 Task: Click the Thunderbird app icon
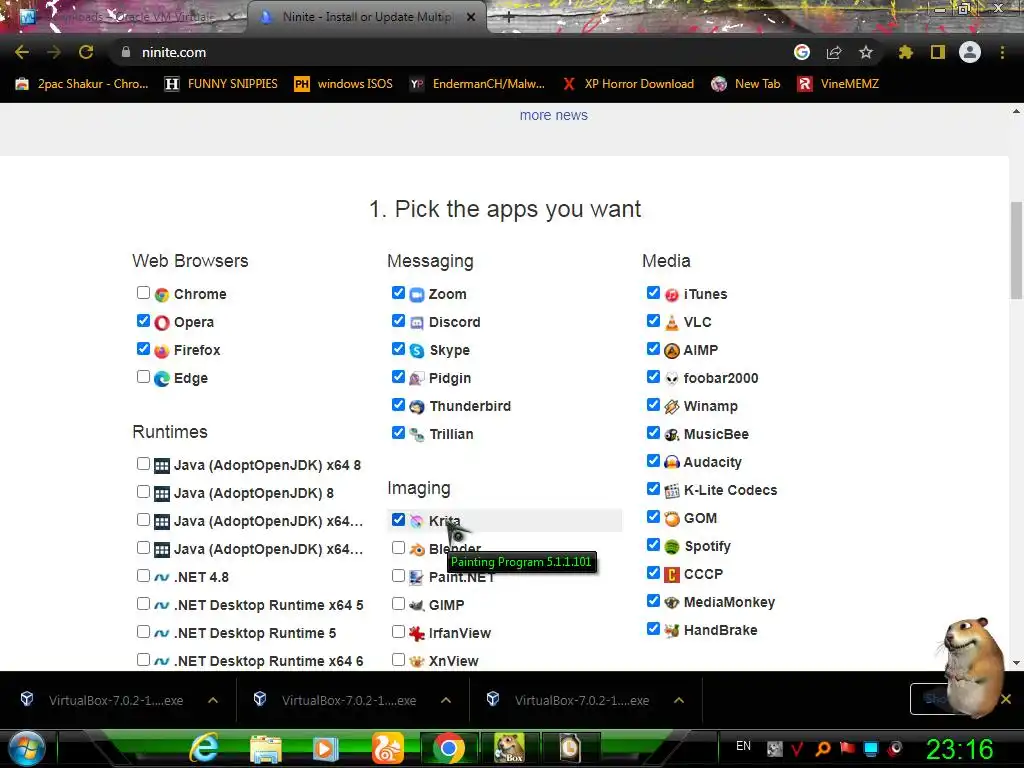(417, 407)
